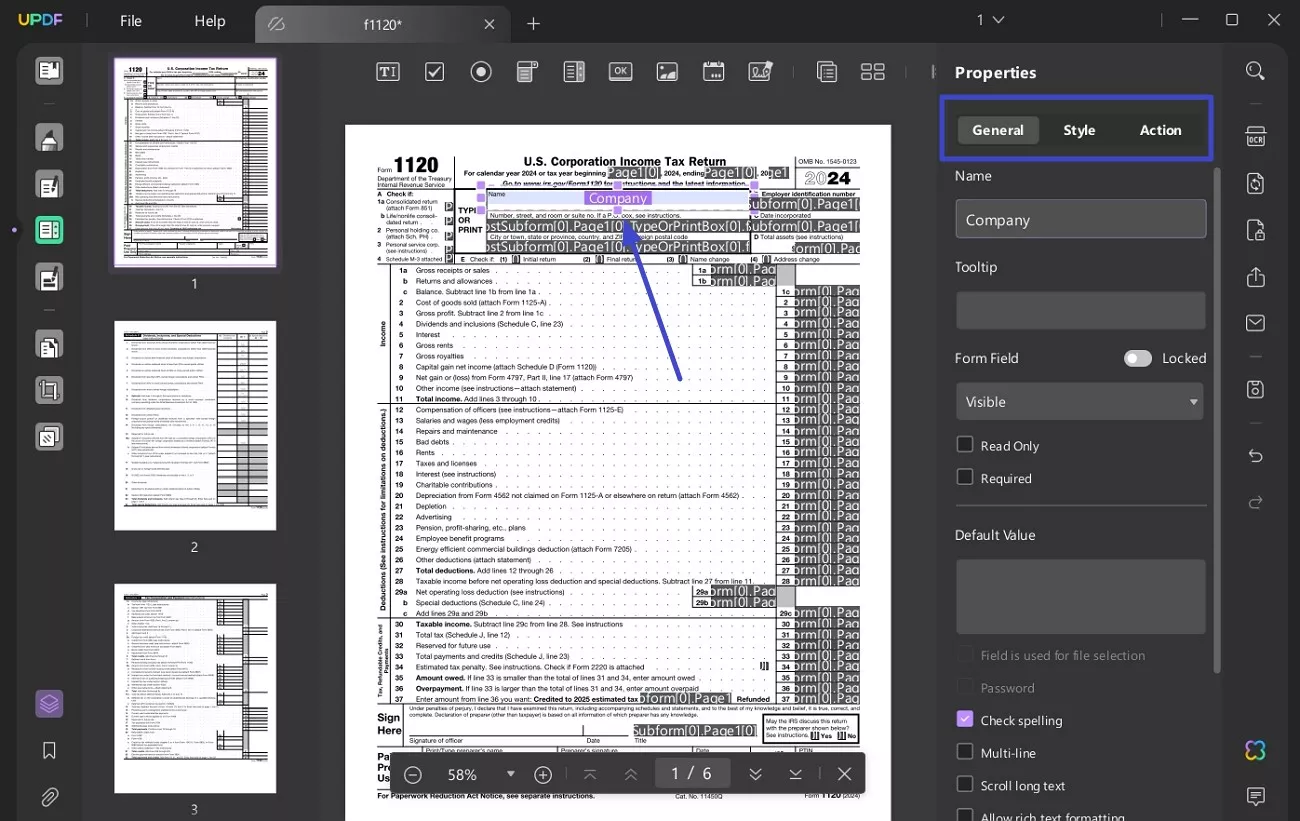Click the Name input field containing Company

pos(1080,219)
